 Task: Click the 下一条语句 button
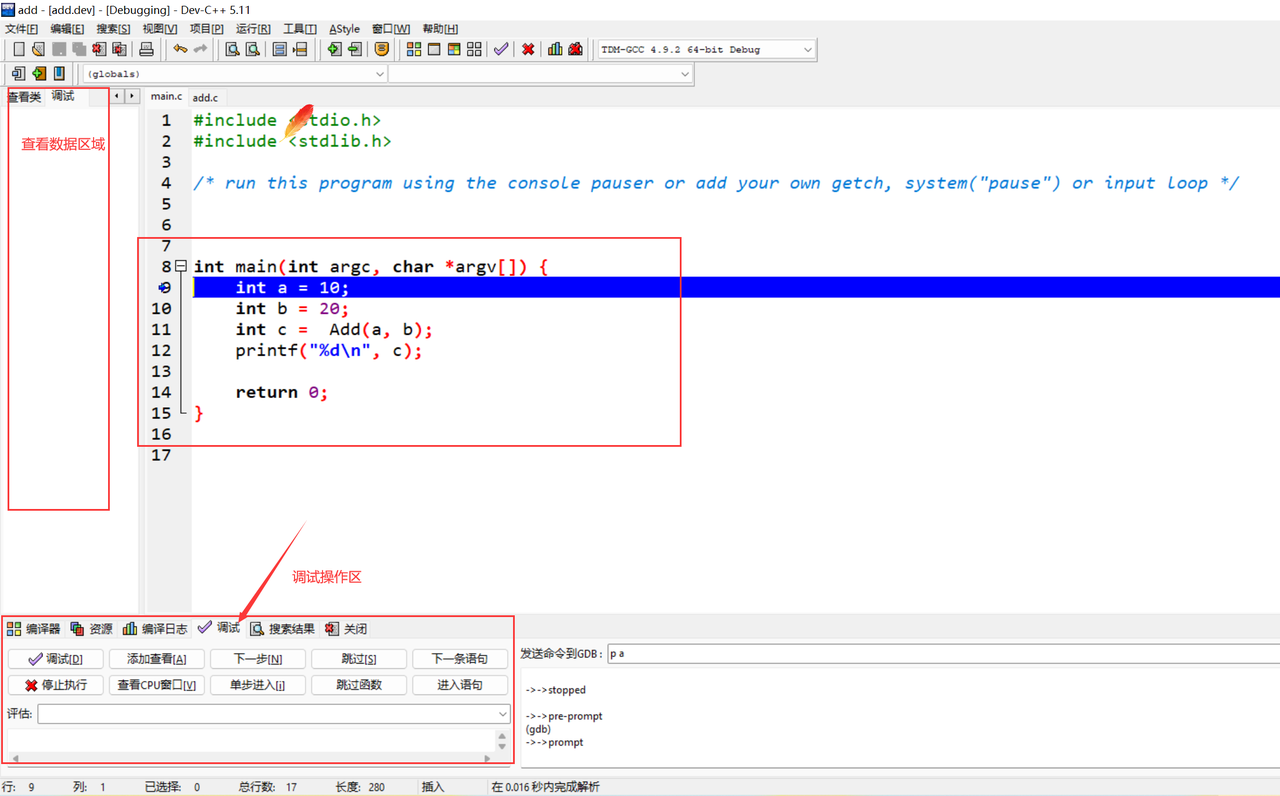point(460,659)
